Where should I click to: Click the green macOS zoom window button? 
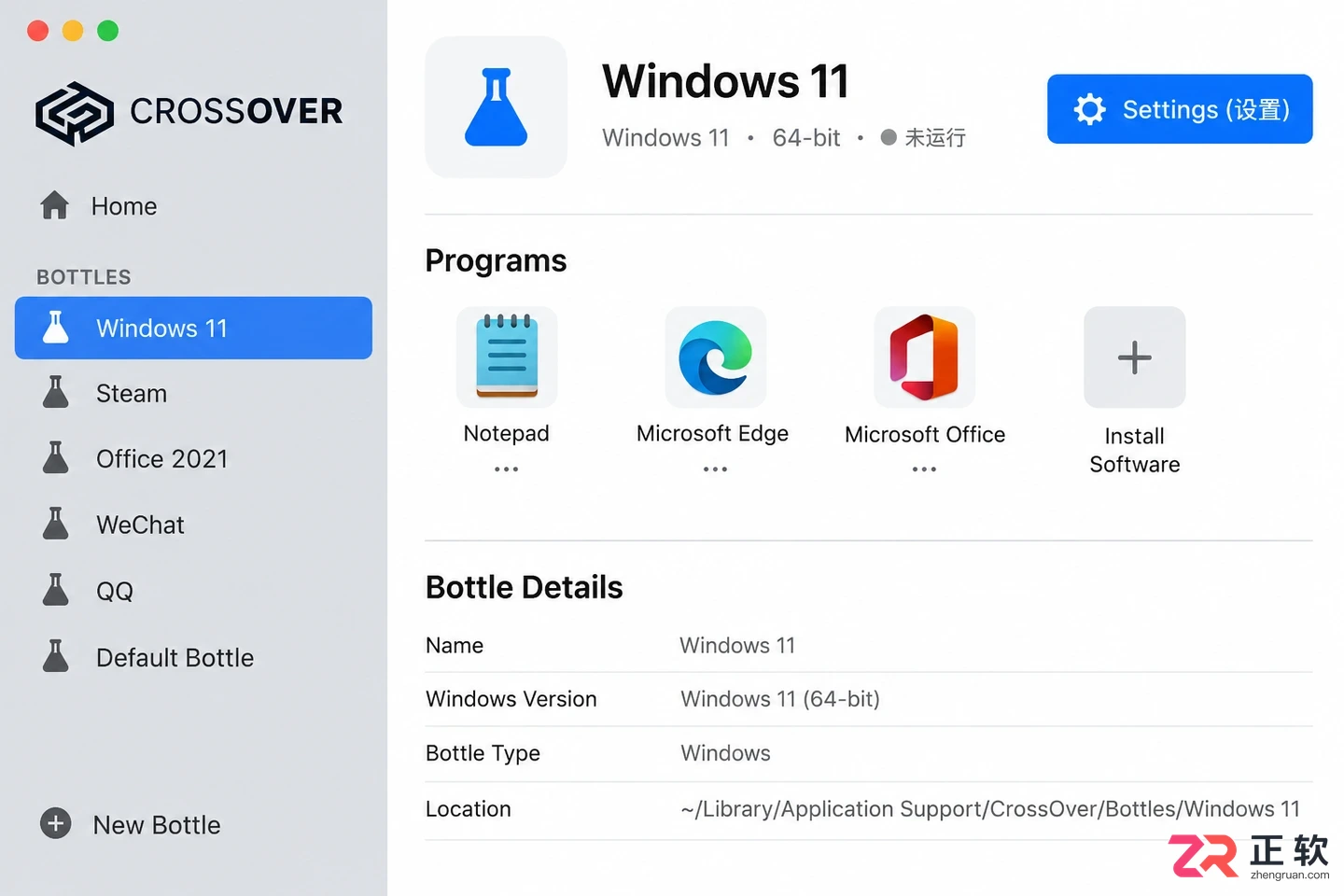[108, 31]
